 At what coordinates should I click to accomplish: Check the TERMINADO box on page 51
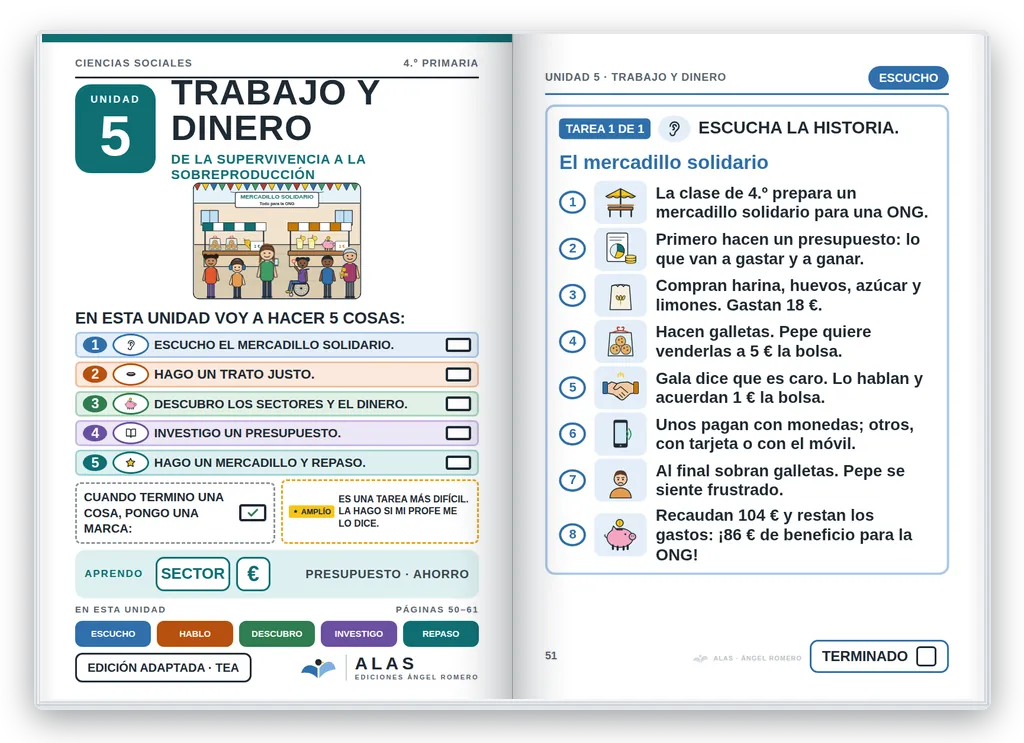point(926,656)
